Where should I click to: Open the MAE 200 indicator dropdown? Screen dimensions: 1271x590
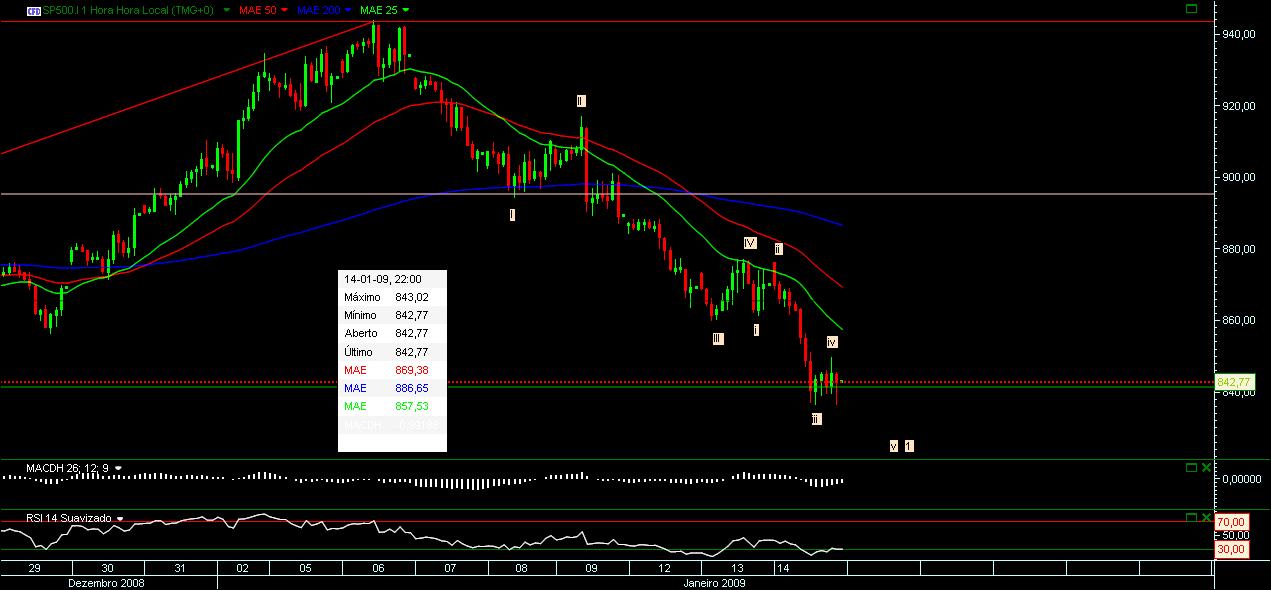348,10
